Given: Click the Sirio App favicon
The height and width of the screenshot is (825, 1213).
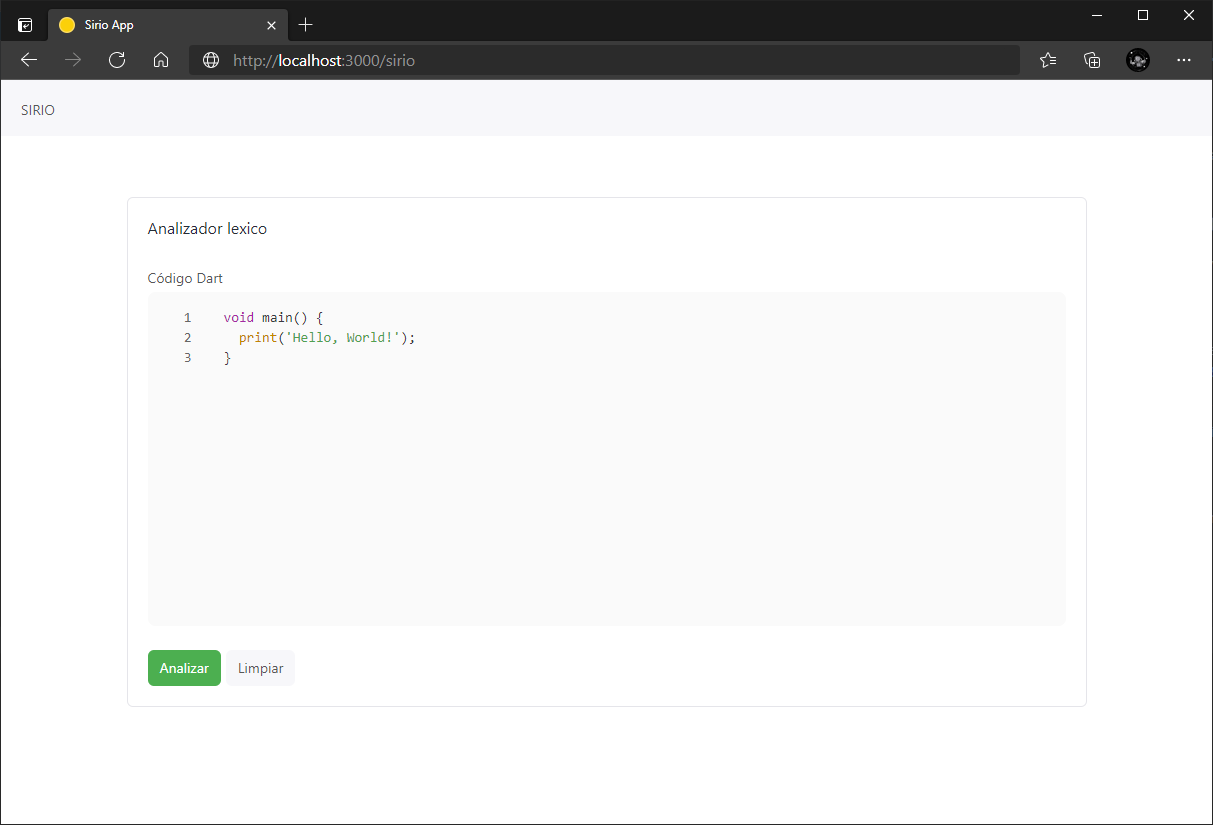Looking at the screenshot, I should tap(67, 24).
